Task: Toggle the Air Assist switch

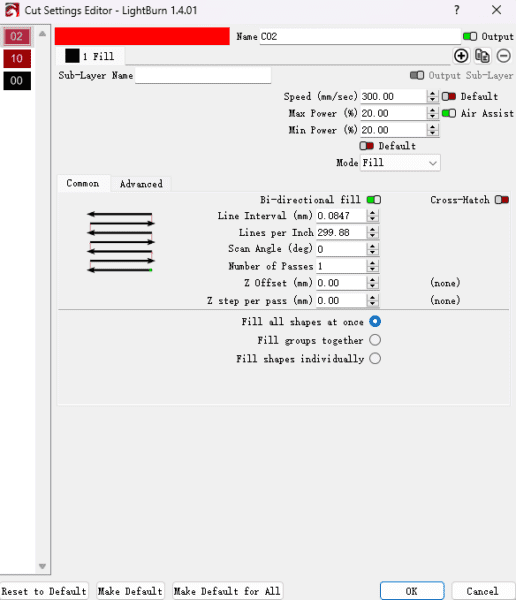Action: 449,113
